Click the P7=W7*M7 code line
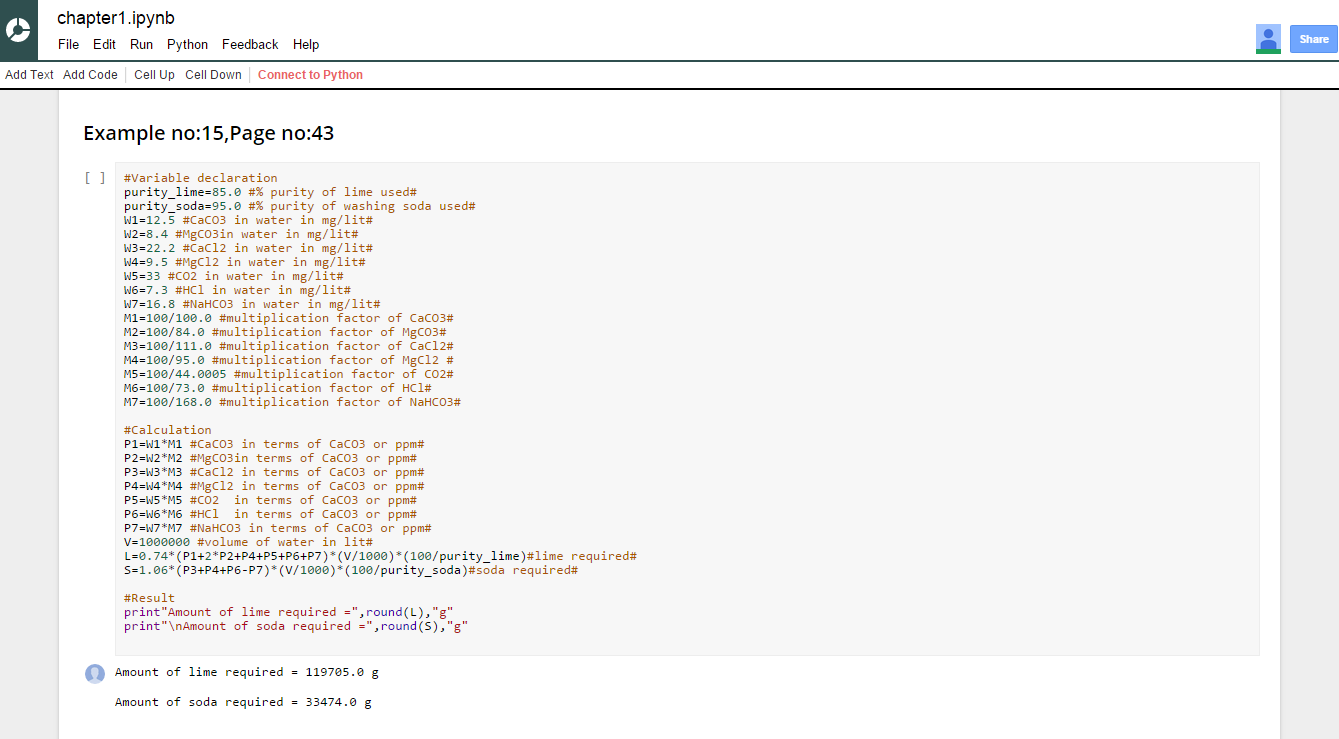This screenshot has height=739, width=1339. pos(278,528)
